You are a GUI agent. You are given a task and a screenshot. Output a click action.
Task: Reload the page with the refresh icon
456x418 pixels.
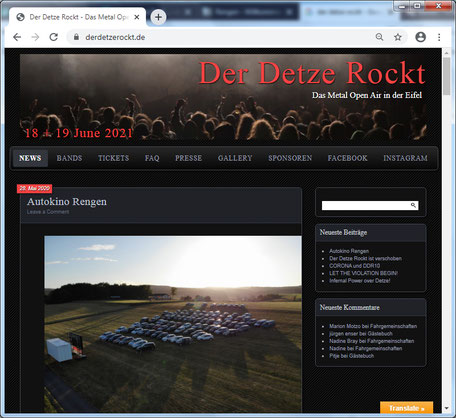54,37
